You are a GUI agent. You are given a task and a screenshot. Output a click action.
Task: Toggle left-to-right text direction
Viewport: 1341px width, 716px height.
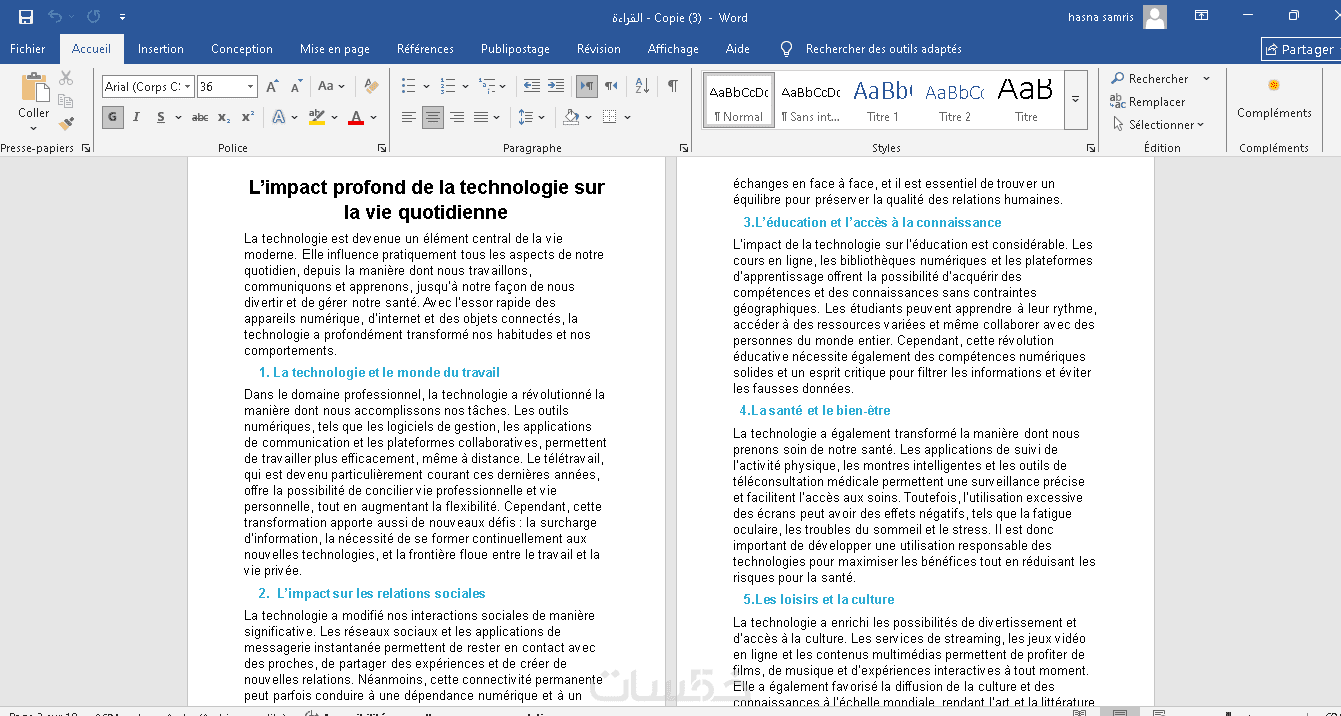coord(587,86)
